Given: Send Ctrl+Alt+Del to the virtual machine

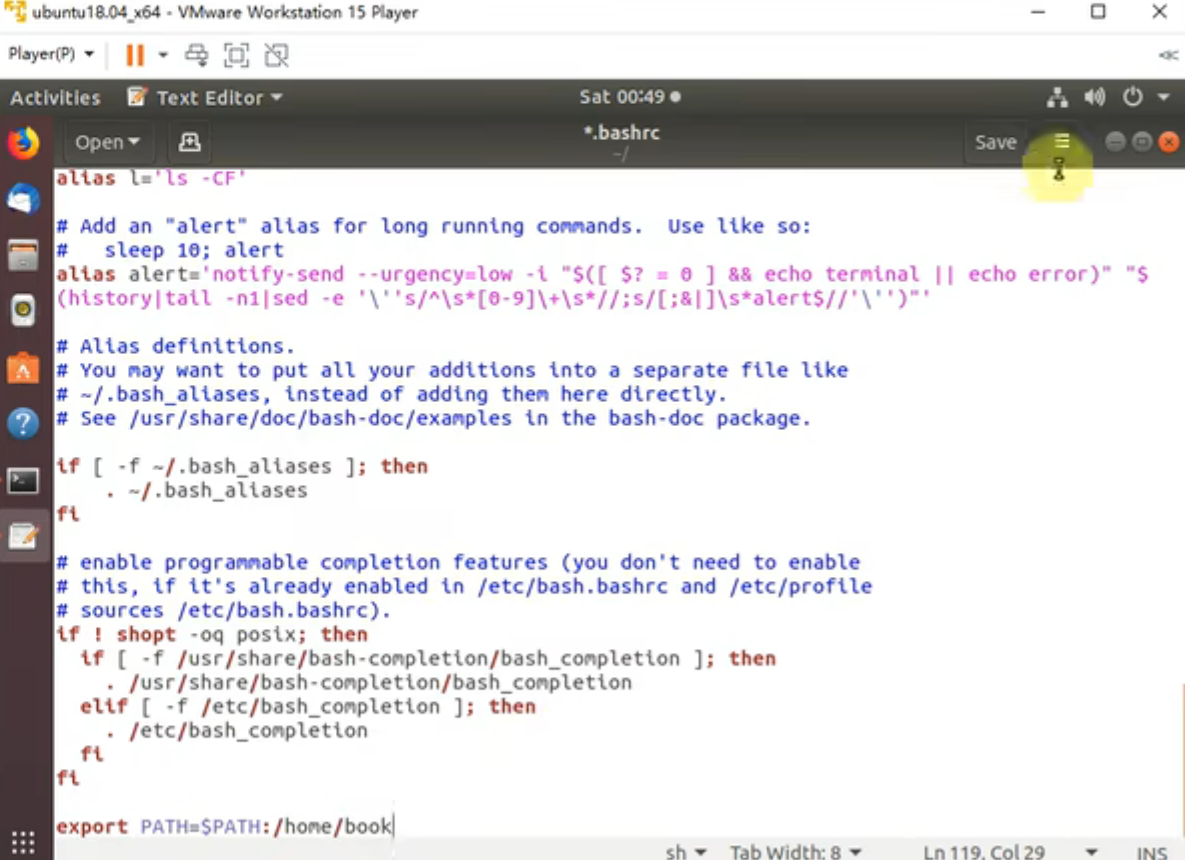Looking at the screenshot, I should pos(196,54).
